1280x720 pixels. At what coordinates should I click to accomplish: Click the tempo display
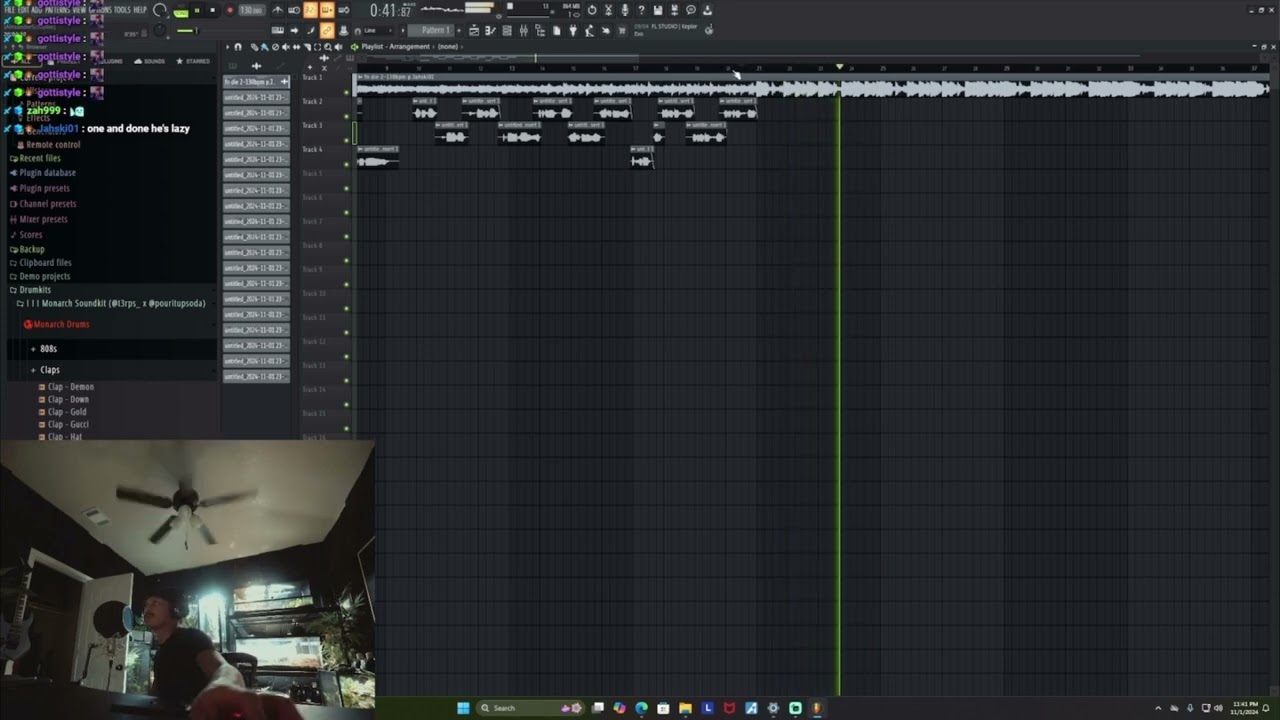tap(251, 10)
